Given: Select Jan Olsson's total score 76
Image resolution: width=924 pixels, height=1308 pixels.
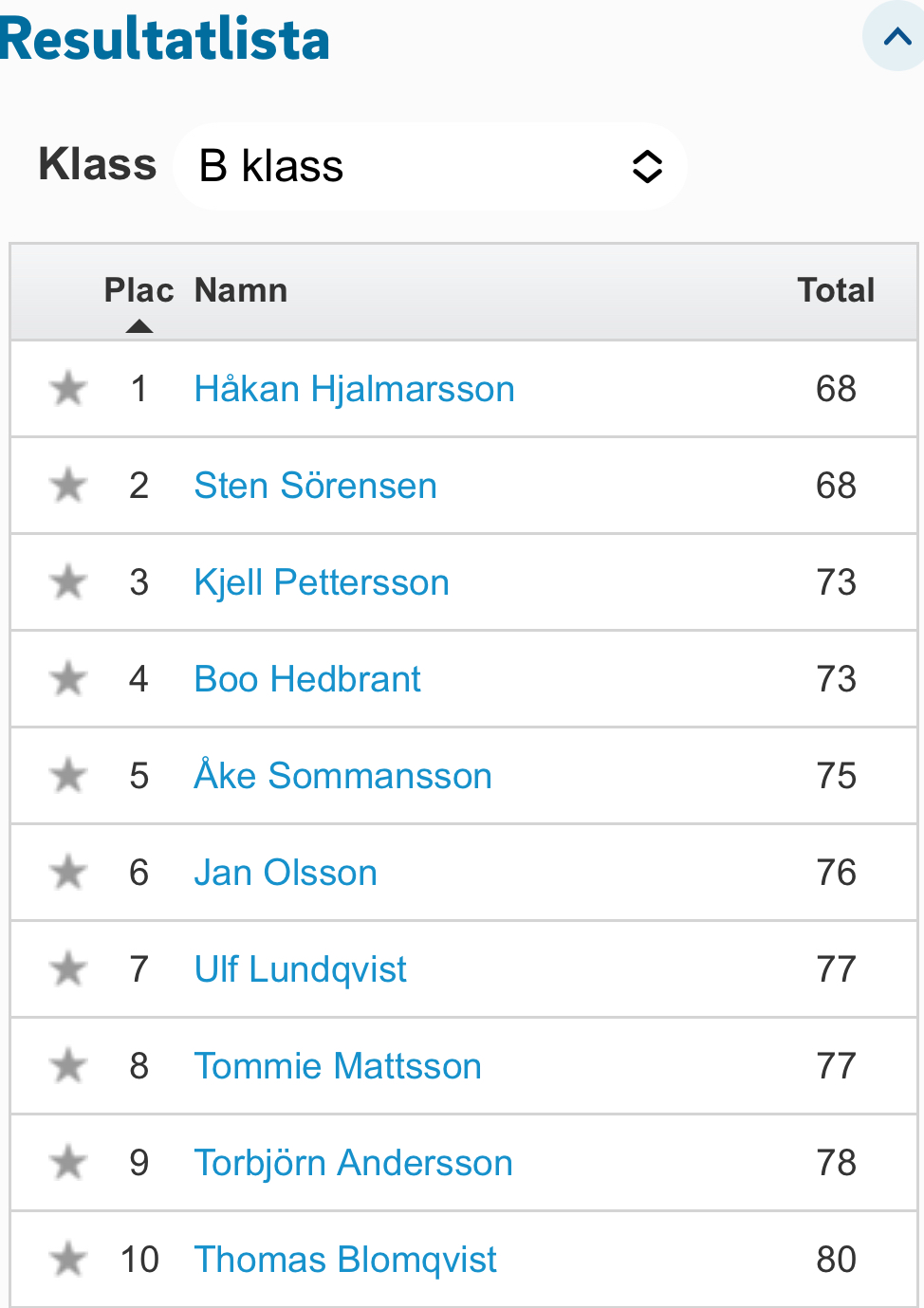Looking at the screenshot, I should [x=836, y=873].
